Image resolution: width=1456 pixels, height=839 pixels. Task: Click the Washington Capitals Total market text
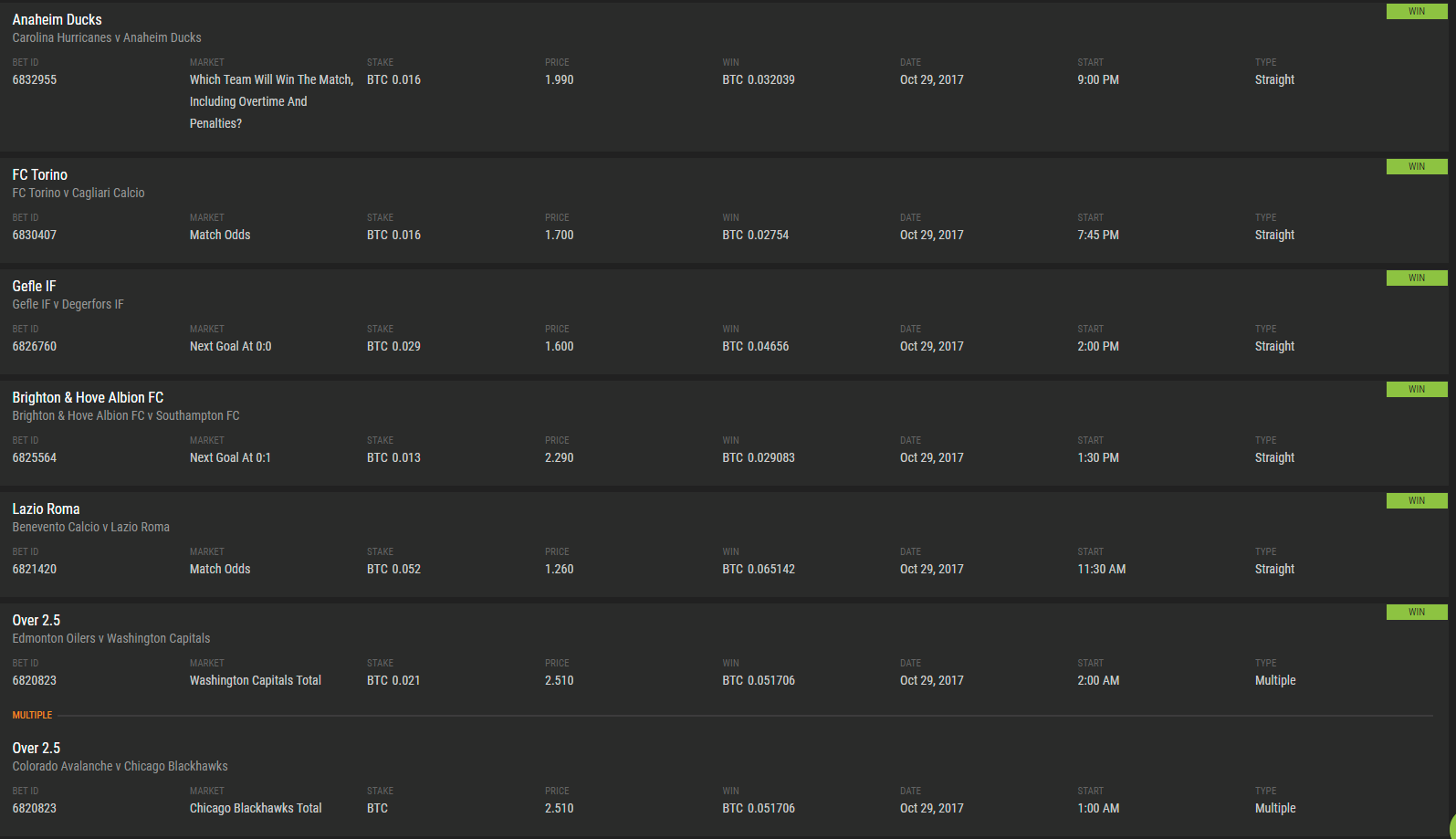click(x=255, y=680)
